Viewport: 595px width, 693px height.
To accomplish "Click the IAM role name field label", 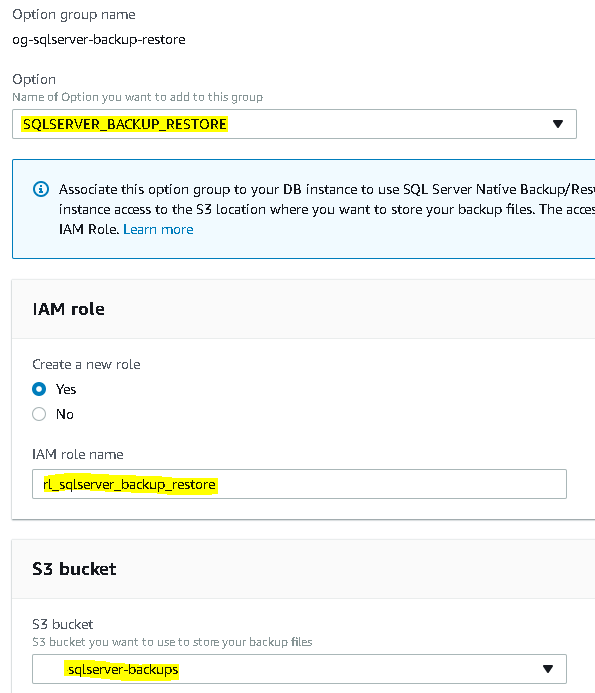I will click(78, 454).
